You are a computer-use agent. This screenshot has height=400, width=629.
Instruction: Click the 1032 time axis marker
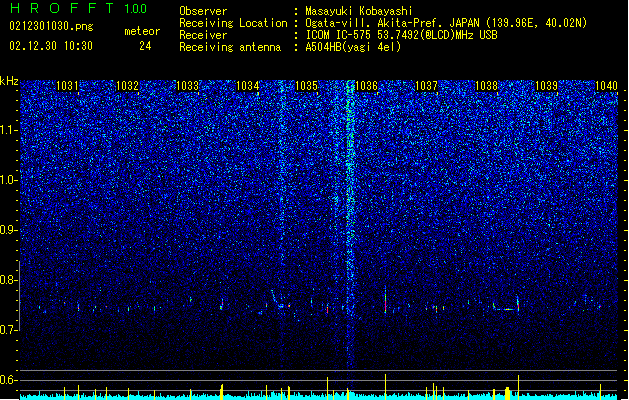(x=127, y=86)
